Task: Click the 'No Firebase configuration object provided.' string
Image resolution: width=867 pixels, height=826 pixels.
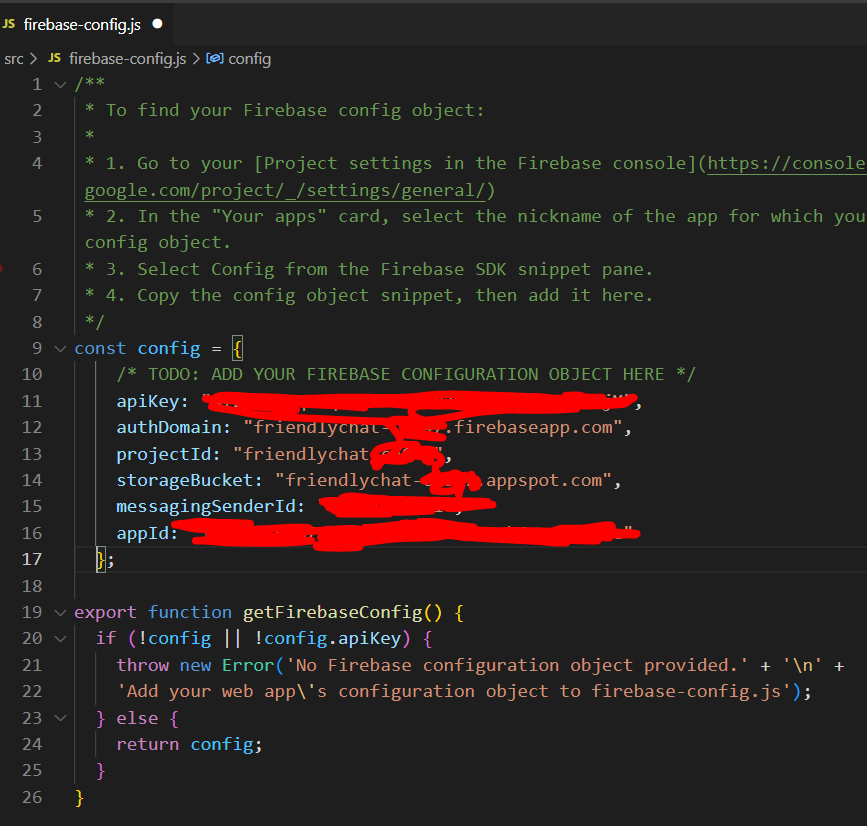Action: coord(516,665)
